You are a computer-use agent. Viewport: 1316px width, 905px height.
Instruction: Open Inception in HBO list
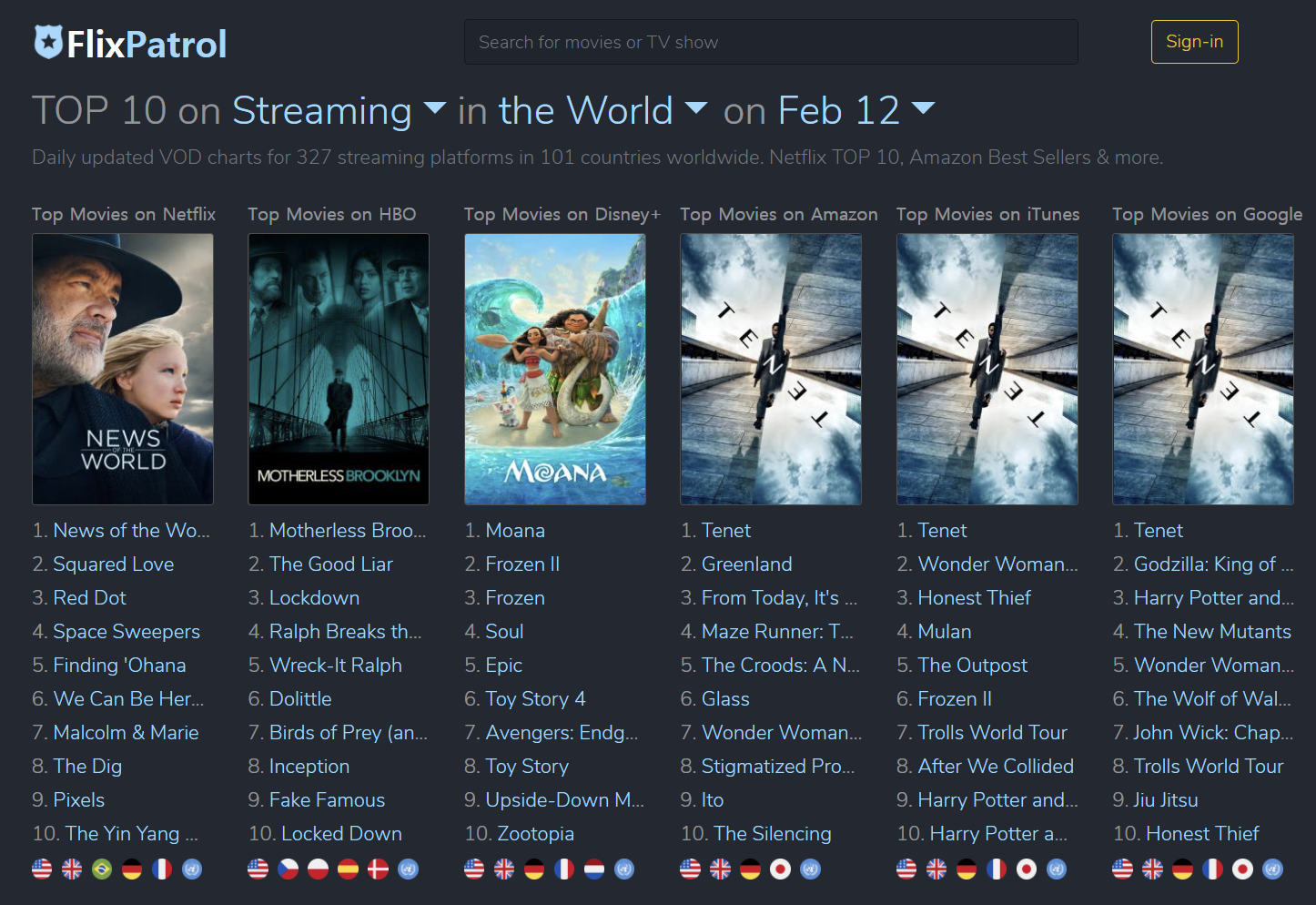[x=309, y=767]
